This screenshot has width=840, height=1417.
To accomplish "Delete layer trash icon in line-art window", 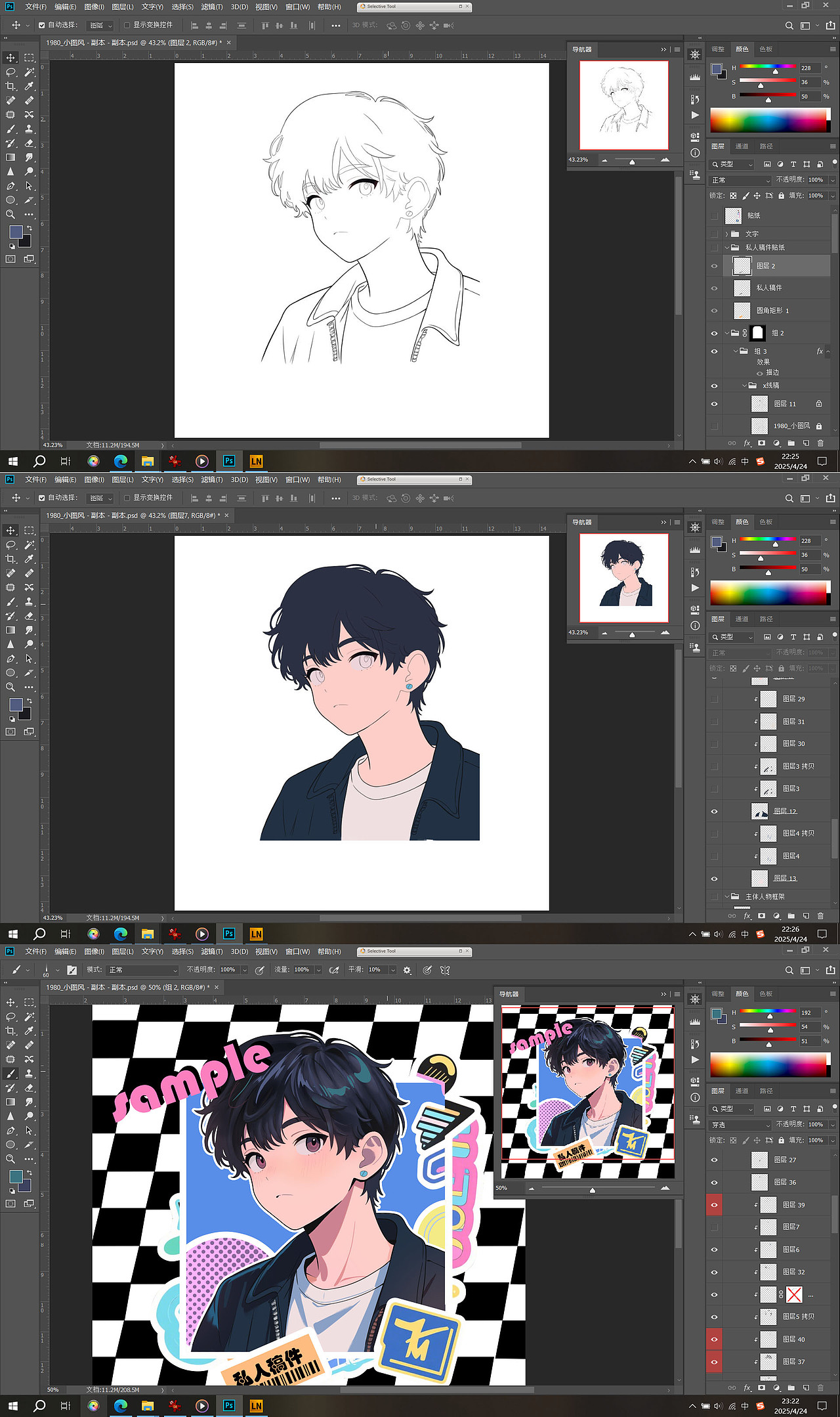I will pyautogui.click(x=820, y=443).
